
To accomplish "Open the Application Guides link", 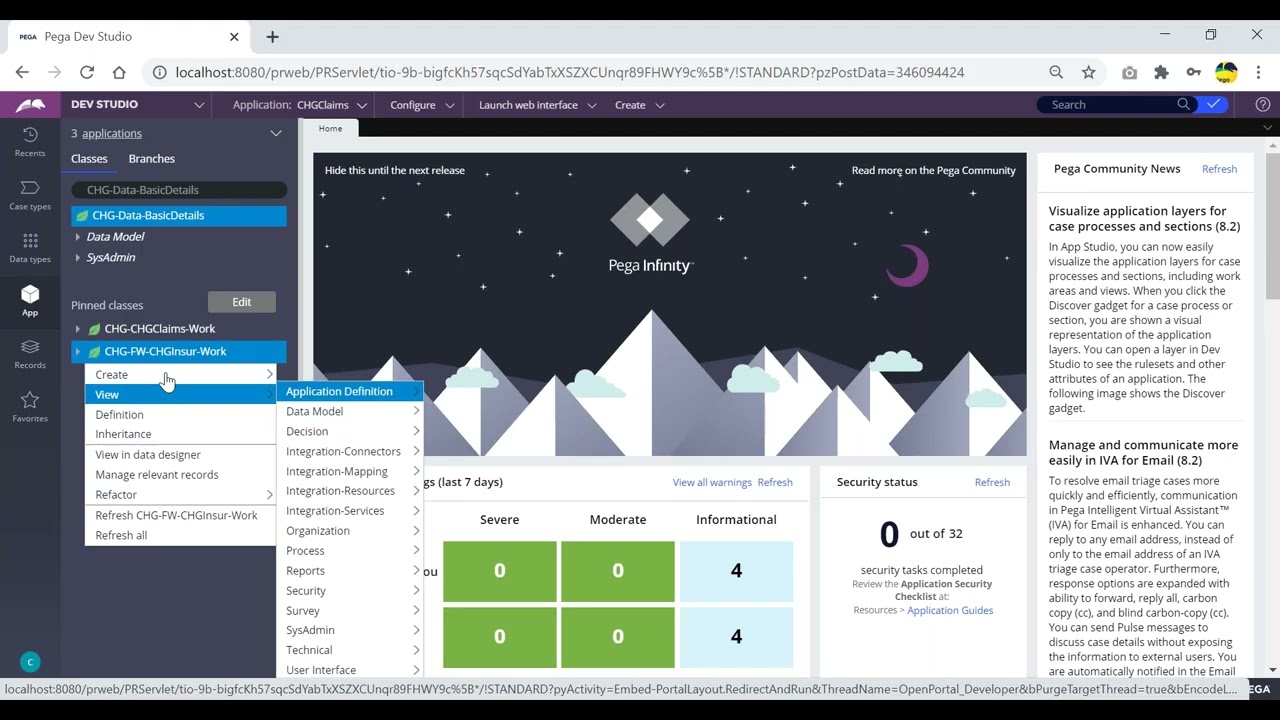I will pos(950,610).
